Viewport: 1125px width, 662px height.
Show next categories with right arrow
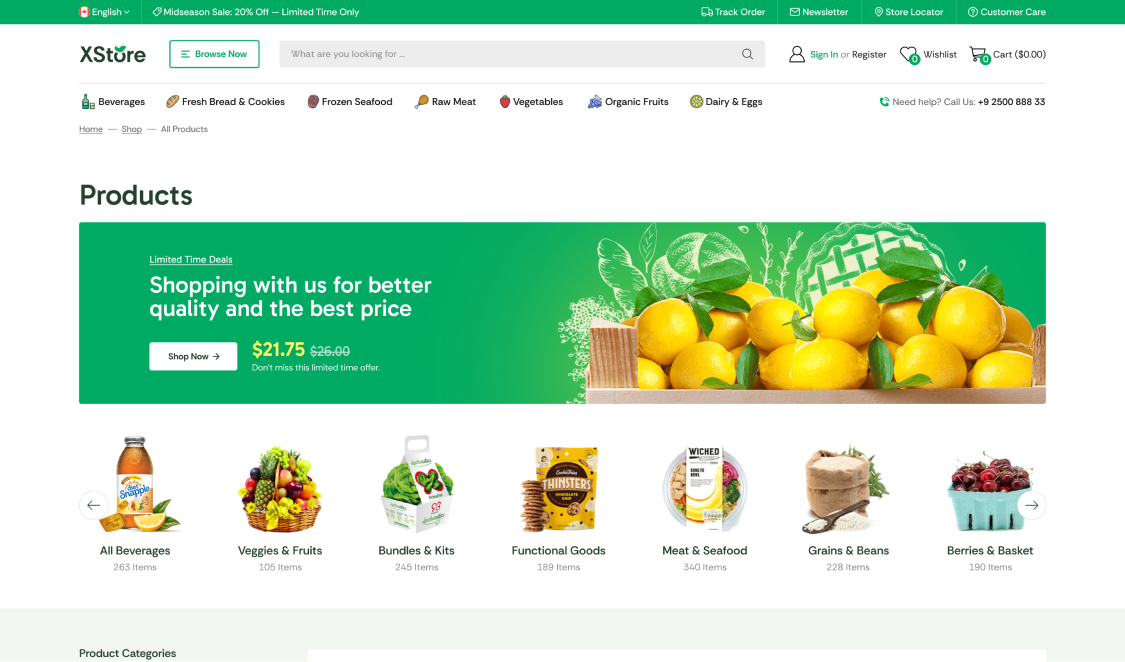coord(1031,505)
